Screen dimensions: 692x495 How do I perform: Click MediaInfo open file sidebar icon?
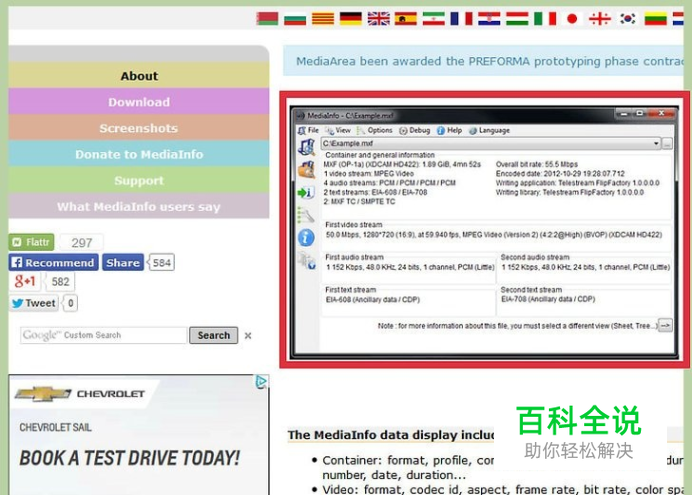[x=306, y=147]
